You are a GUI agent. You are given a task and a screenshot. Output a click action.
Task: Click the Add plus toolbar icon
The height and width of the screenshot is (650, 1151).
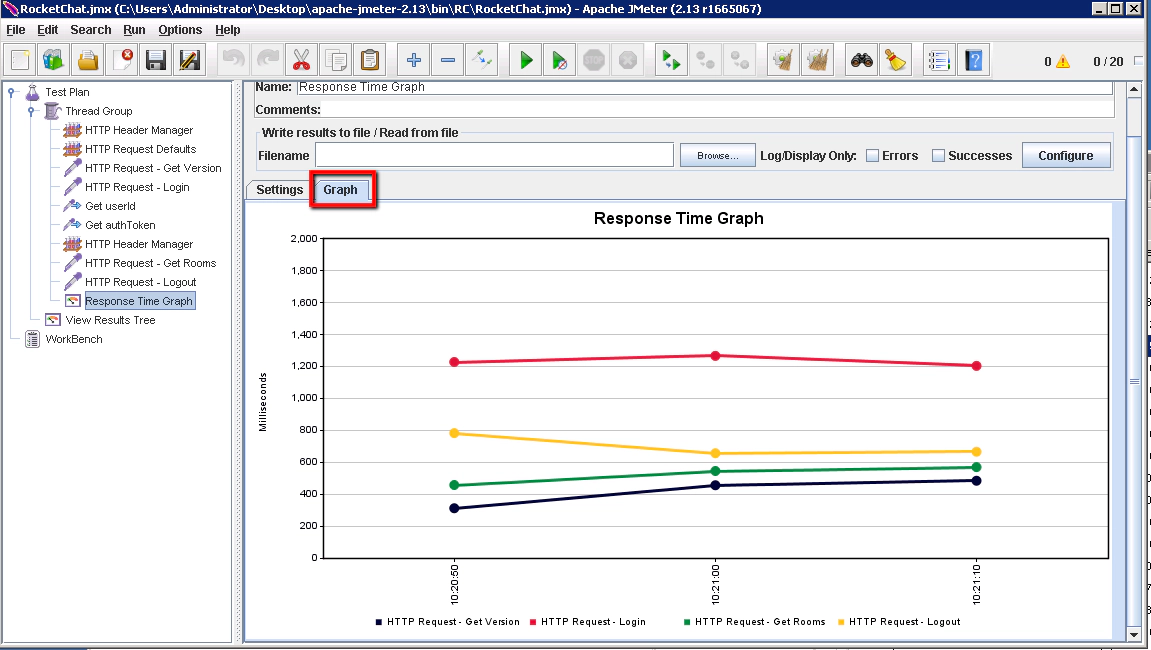(x=414, y=61)
